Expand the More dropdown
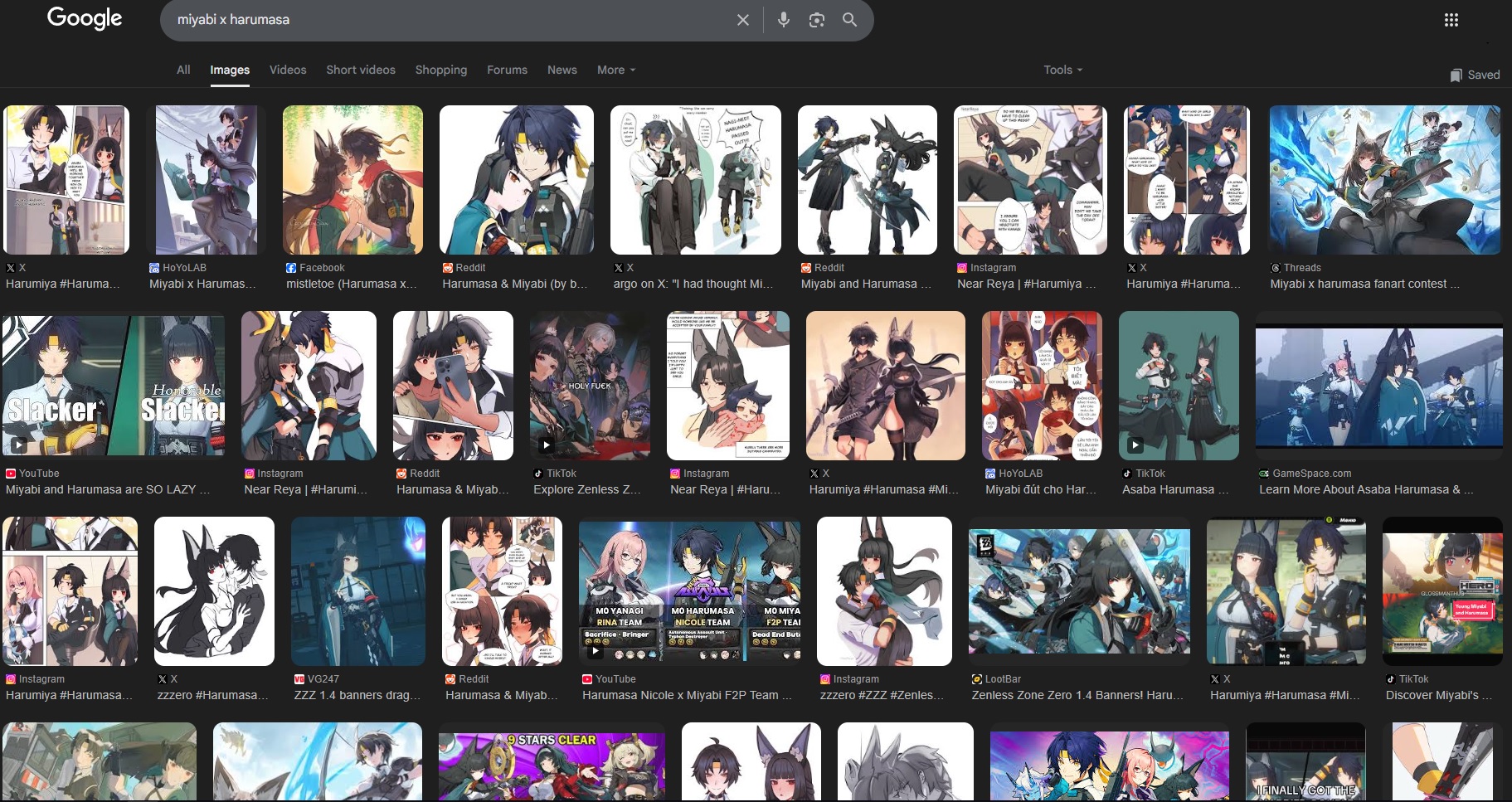This screenshot has height=802, width=1512. point(616,70)
